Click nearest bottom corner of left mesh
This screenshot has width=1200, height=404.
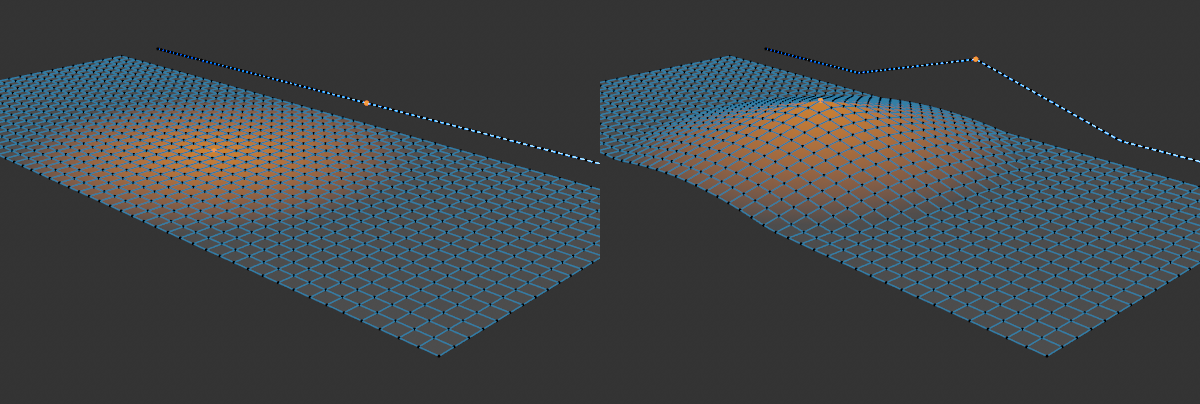click(x=438, y=355)
